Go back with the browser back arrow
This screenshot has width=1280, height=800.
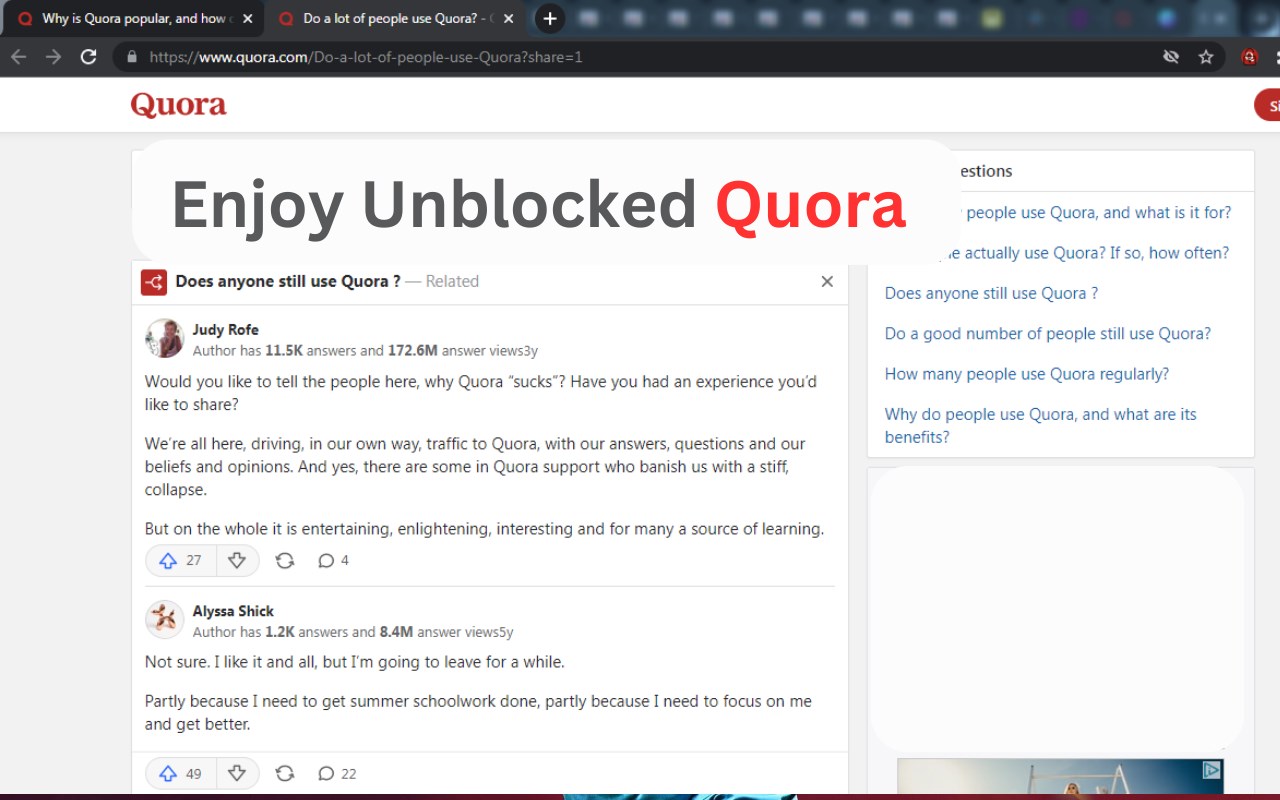pyautogui.click(x=18, y=57)
